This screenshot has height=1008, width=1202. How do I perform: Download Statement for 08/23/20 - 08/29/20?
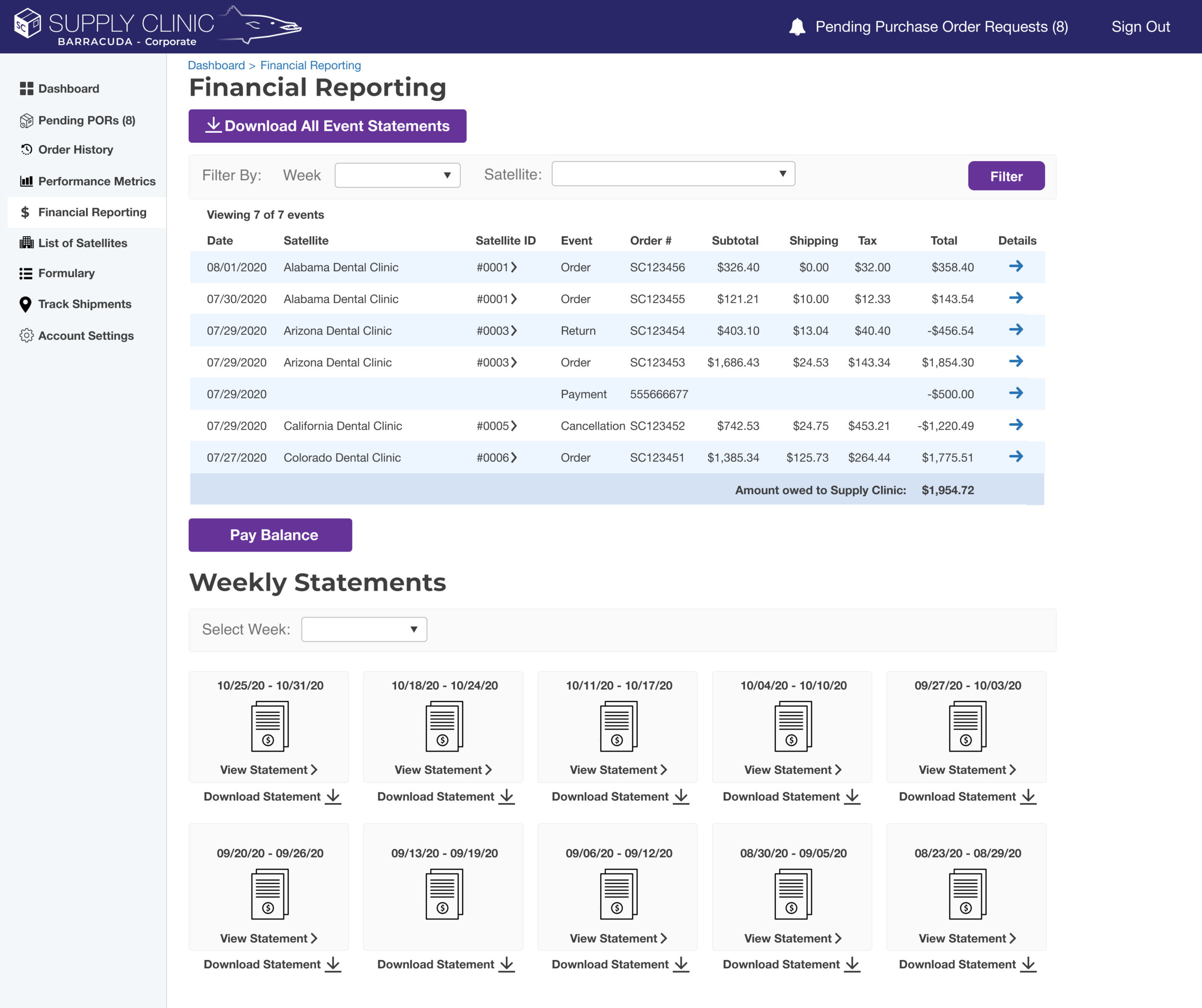click(x=967, y=965)
